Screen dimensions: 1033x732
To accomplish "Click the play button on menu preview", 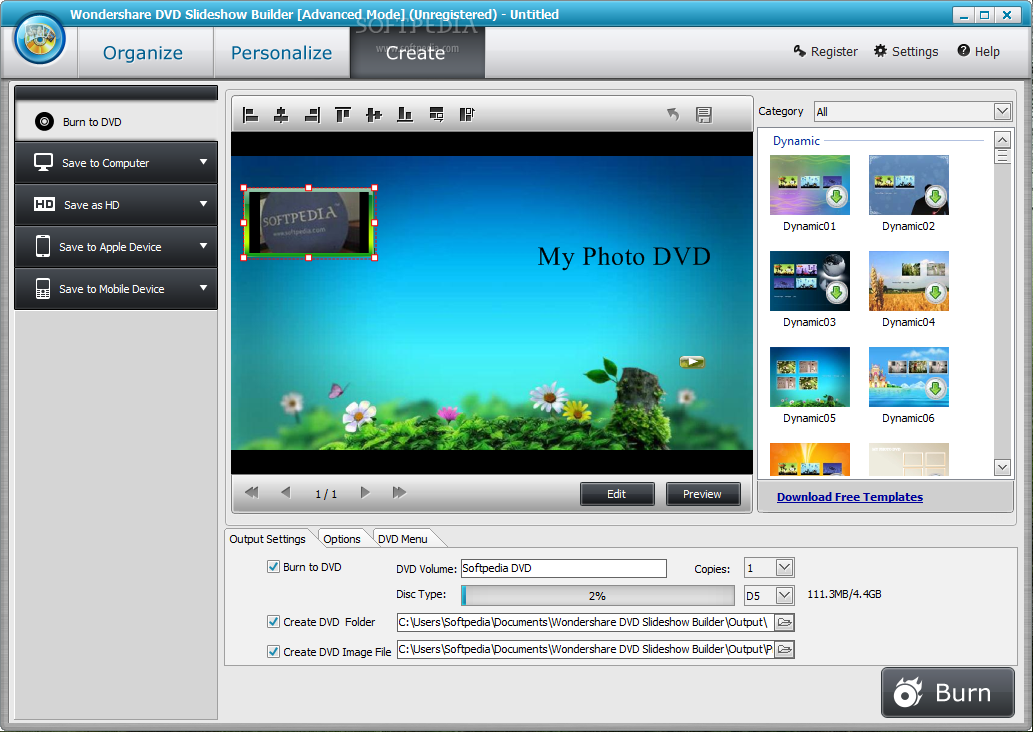I will (x=692, y=362).
